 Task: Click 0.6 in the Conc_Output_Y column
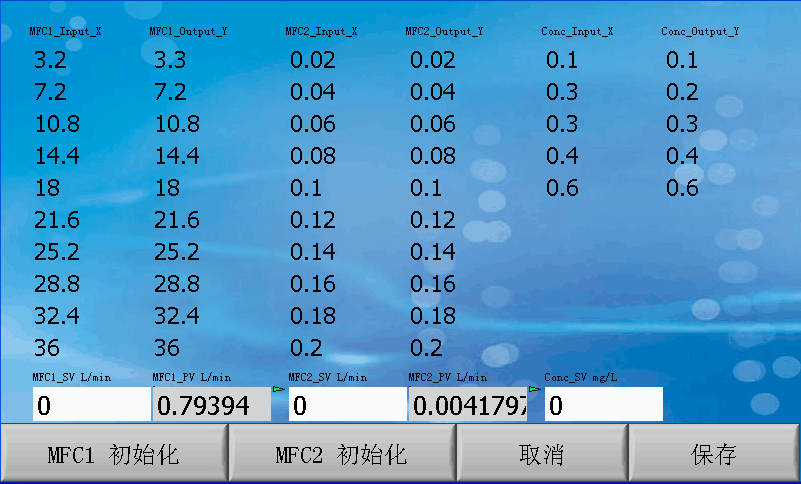[x=682, y=189]
